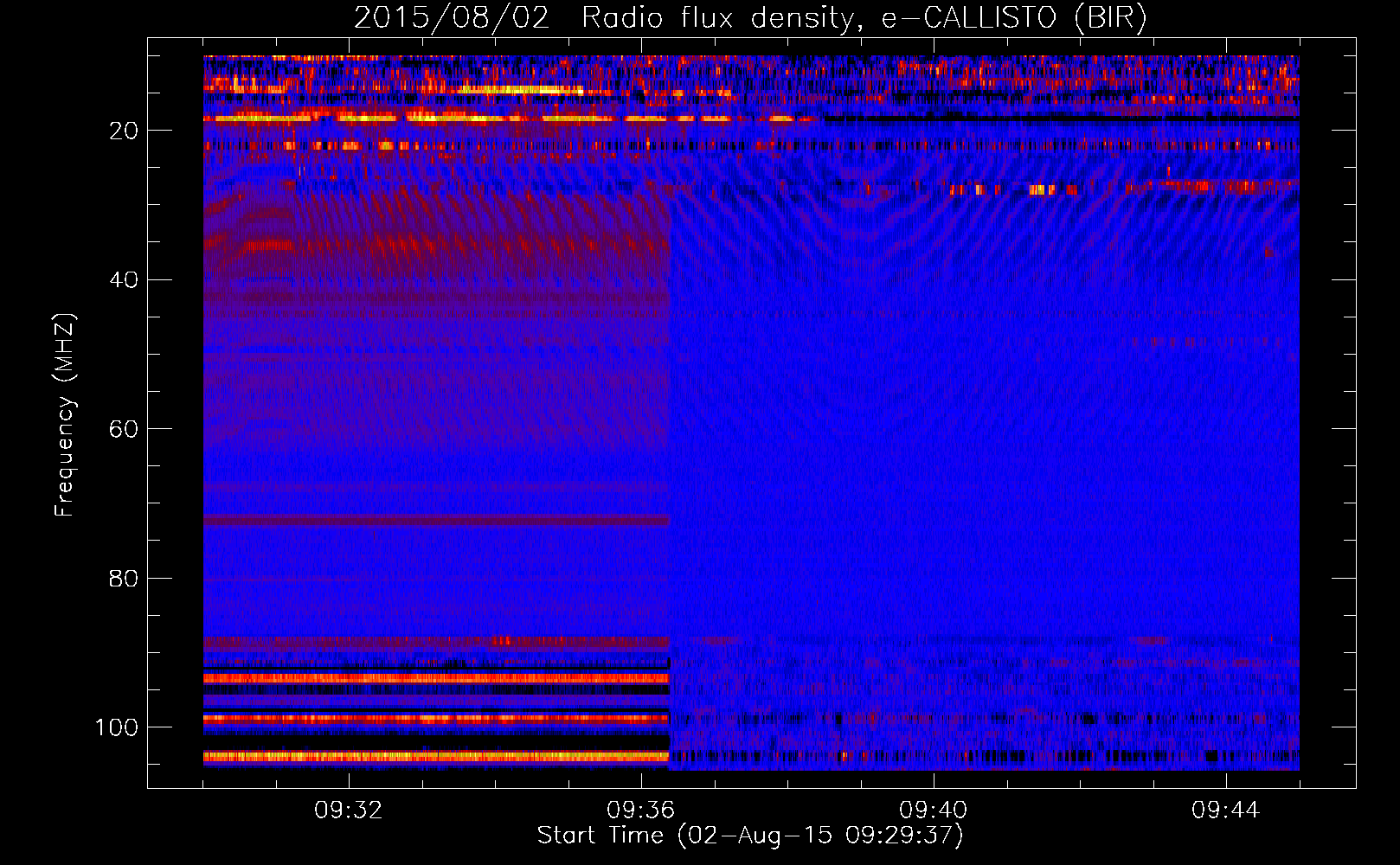
Task: Click the 2015/08/02 date in the title
Action: click(451, 18)
